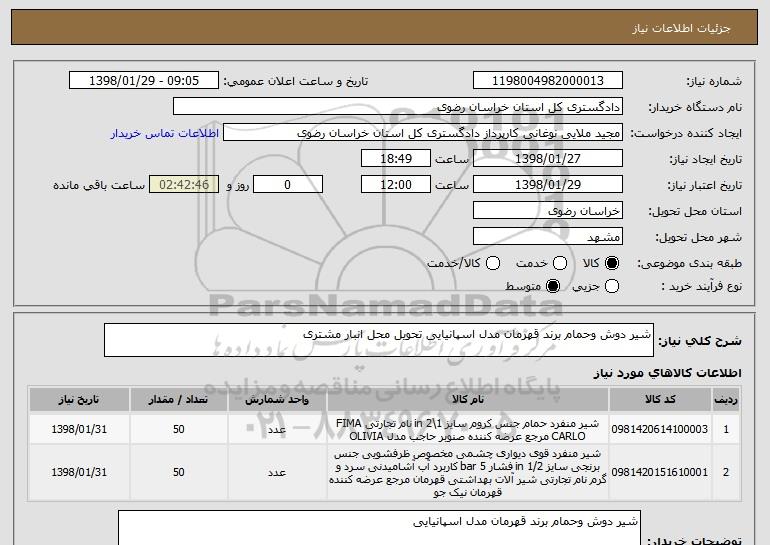Click the واحد شمارش column header

(277, 400)
